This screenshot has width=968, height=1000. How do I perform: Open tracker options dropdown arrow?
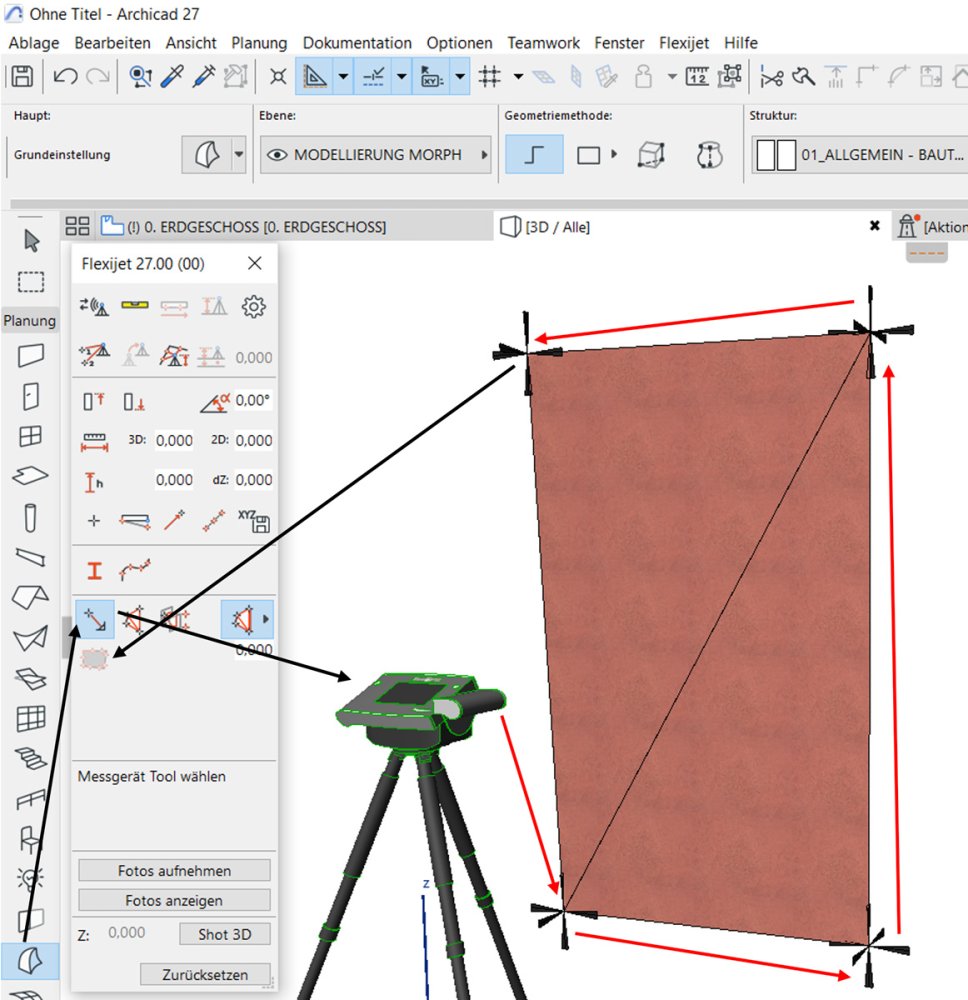(x=460, y=77)
